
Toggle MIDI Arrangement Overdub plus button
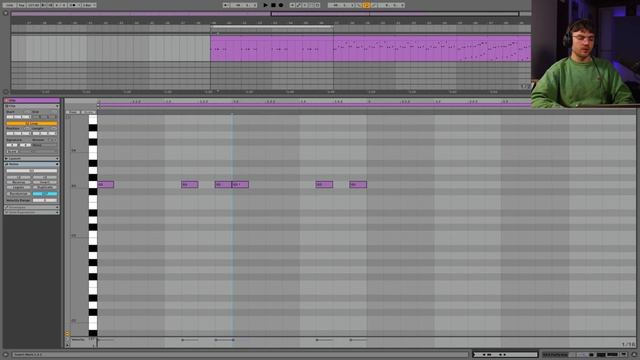point(292,5)
